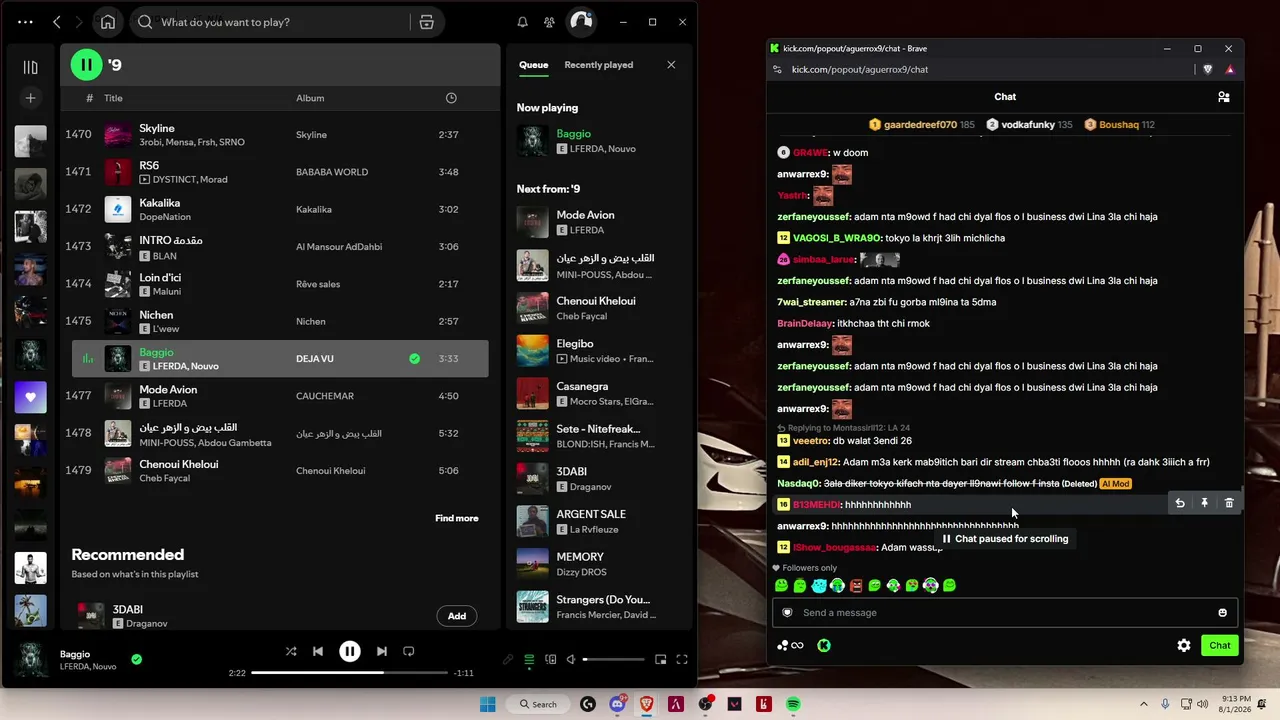Click Elegibo album thumbnail in queue
Image resolution: width=1280 pixels, height=720 pixels.
point(532,351)
